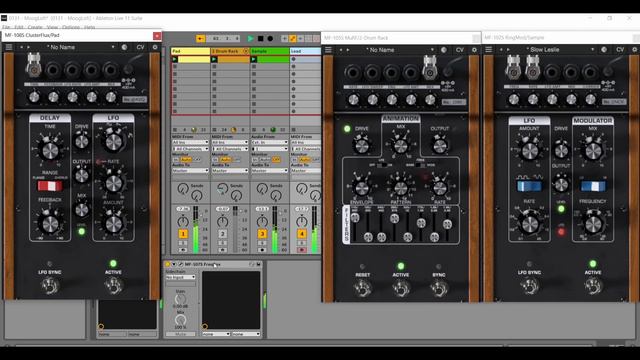Click the Pad track volume meter slider
The width and height of the screenshot is (640, 360).
pos(196,230)
